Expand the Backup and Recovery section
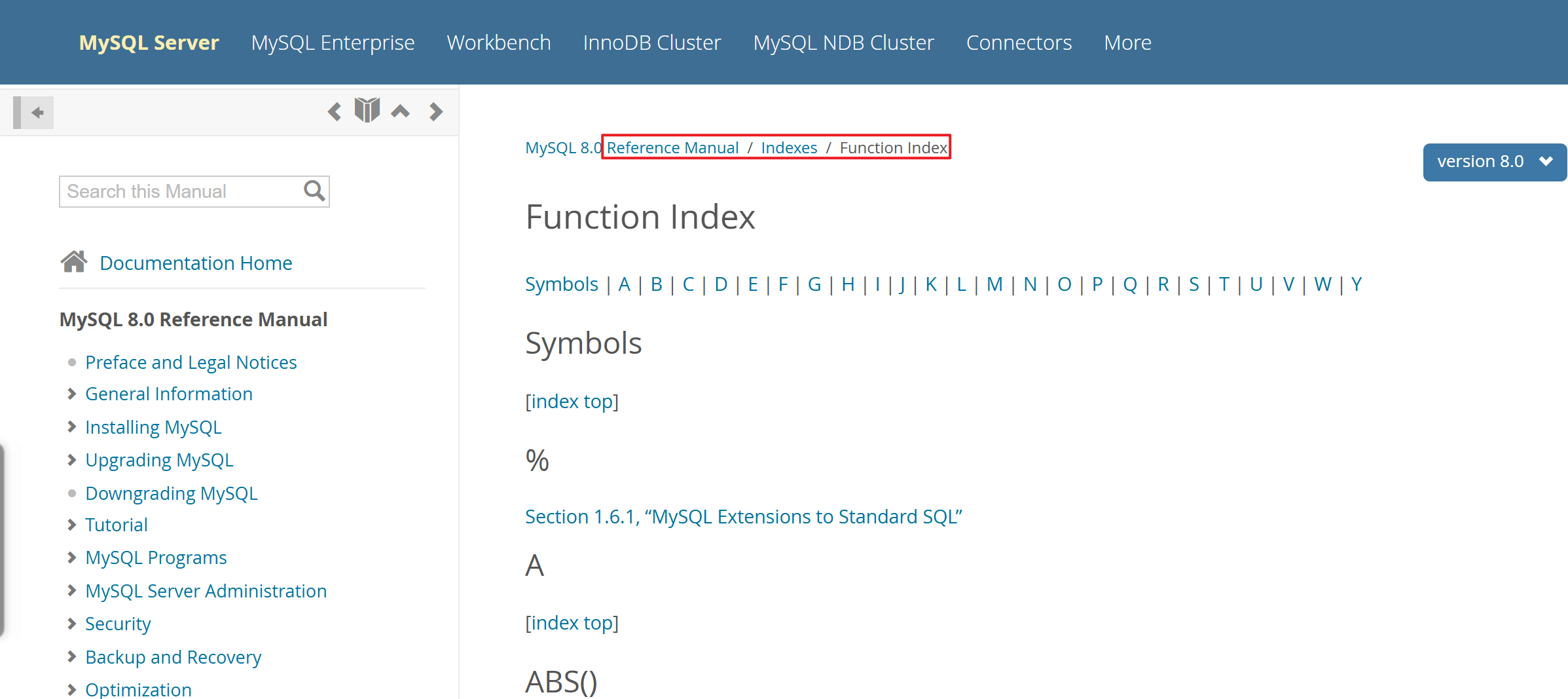Viewport: 1568px width, 699px height. click(72, 657)
